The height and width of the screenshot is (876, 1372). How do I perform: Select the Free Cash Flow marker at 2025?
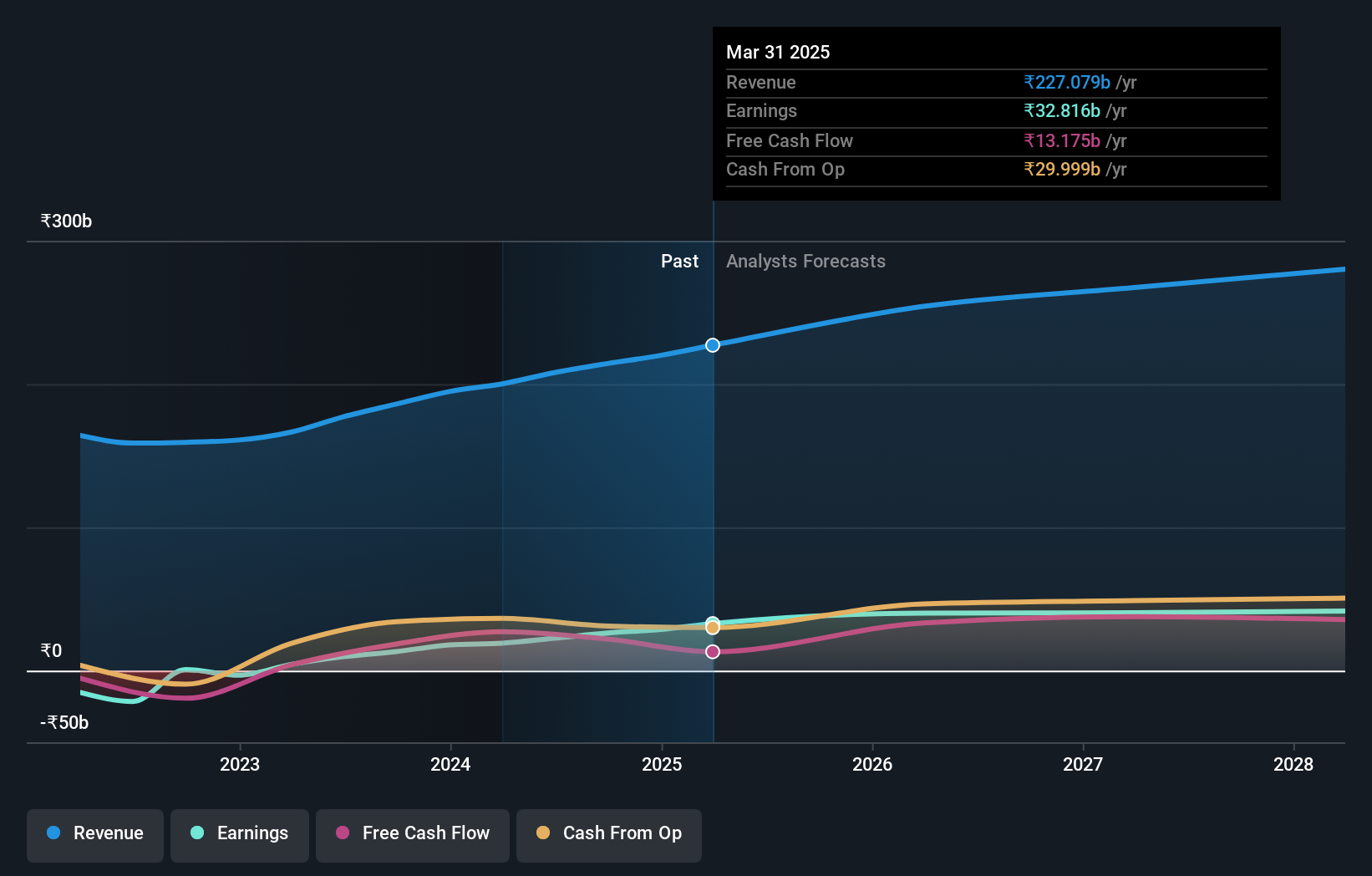pos(713,652)
